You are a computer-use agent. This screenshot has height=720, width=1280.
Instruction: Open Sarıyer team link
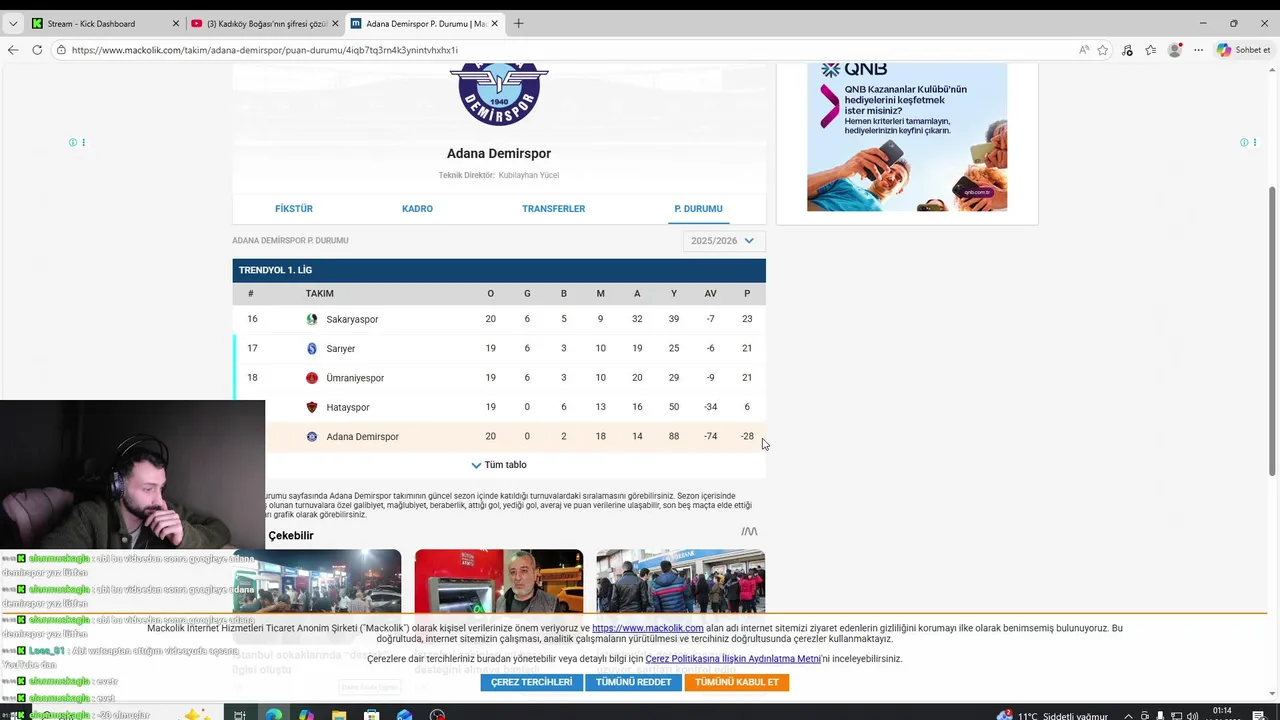pyautogui.click(x=341, y=349)
